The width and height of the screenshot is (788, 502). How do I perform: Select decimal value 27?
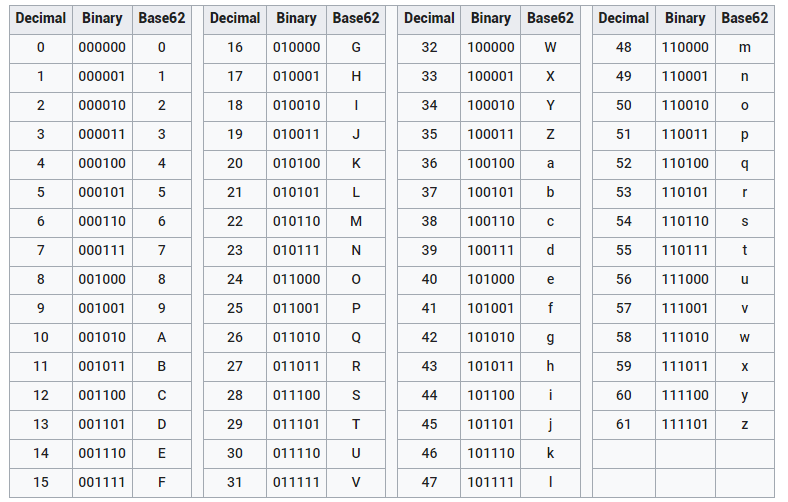(235, 367)
